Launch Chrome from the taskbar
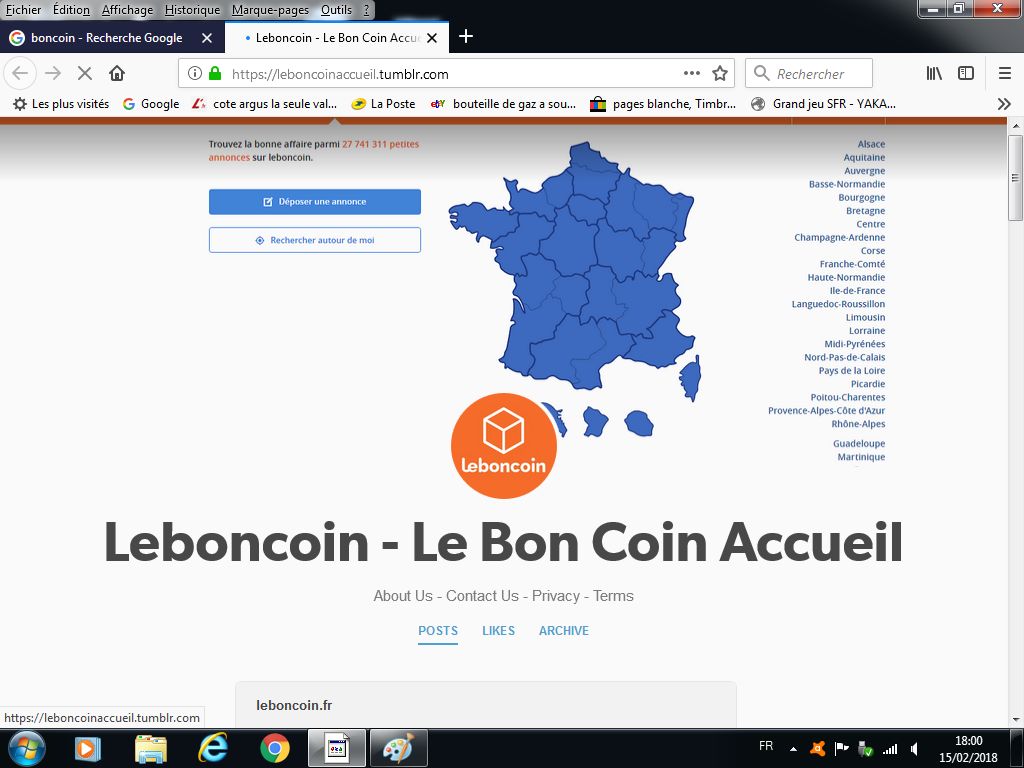Screen dimensions: 1024x768 coord(274,748)
